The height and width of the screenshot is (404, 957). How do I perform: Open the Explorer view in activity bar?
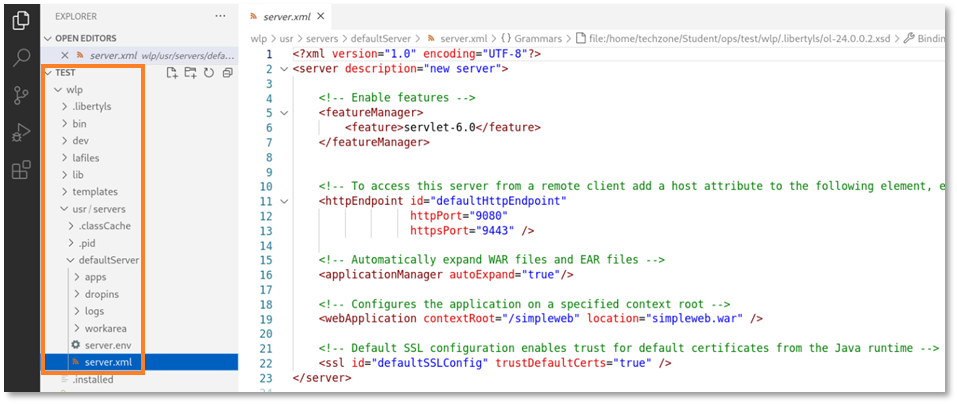pos(21,21)
